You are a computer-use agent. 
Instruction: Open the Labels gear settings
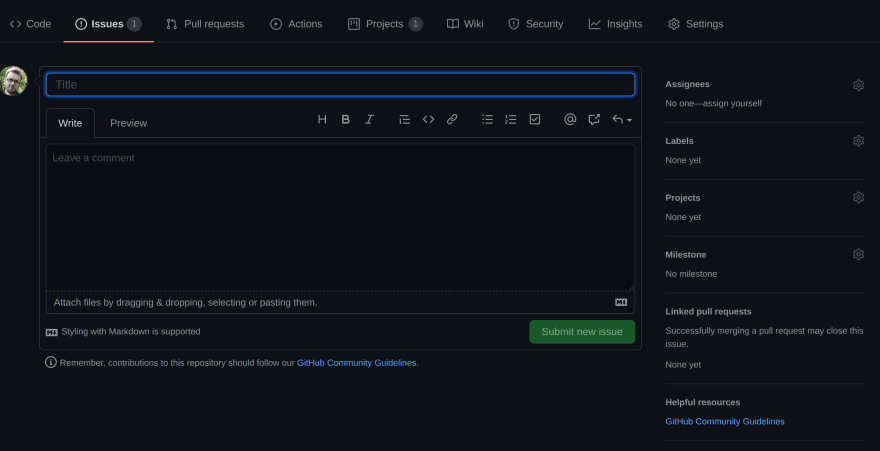(x=858, y=141)
